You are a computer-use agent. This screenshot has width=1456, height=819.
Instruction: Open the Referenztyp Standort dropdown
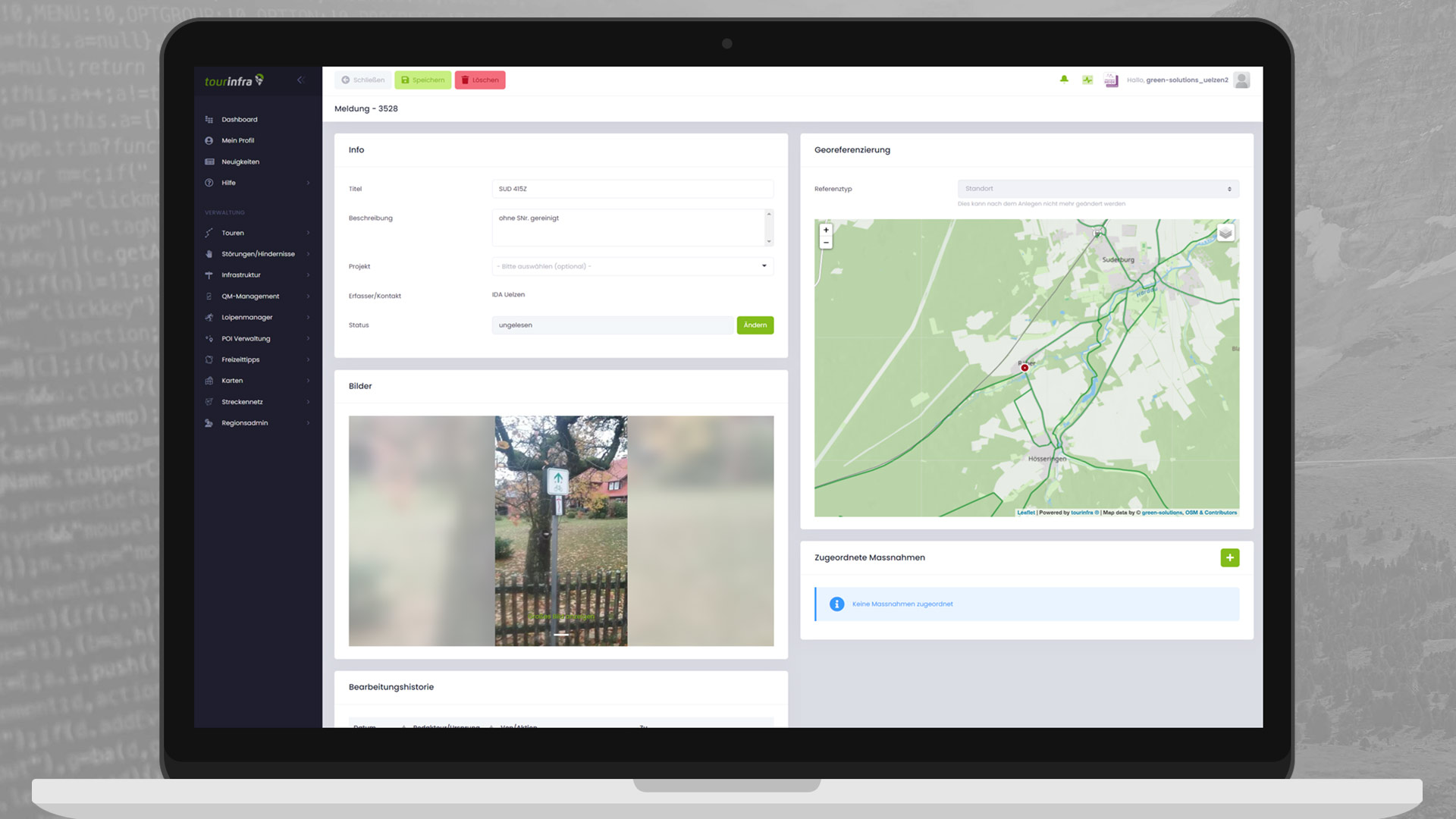click(x=1098, y=189)
